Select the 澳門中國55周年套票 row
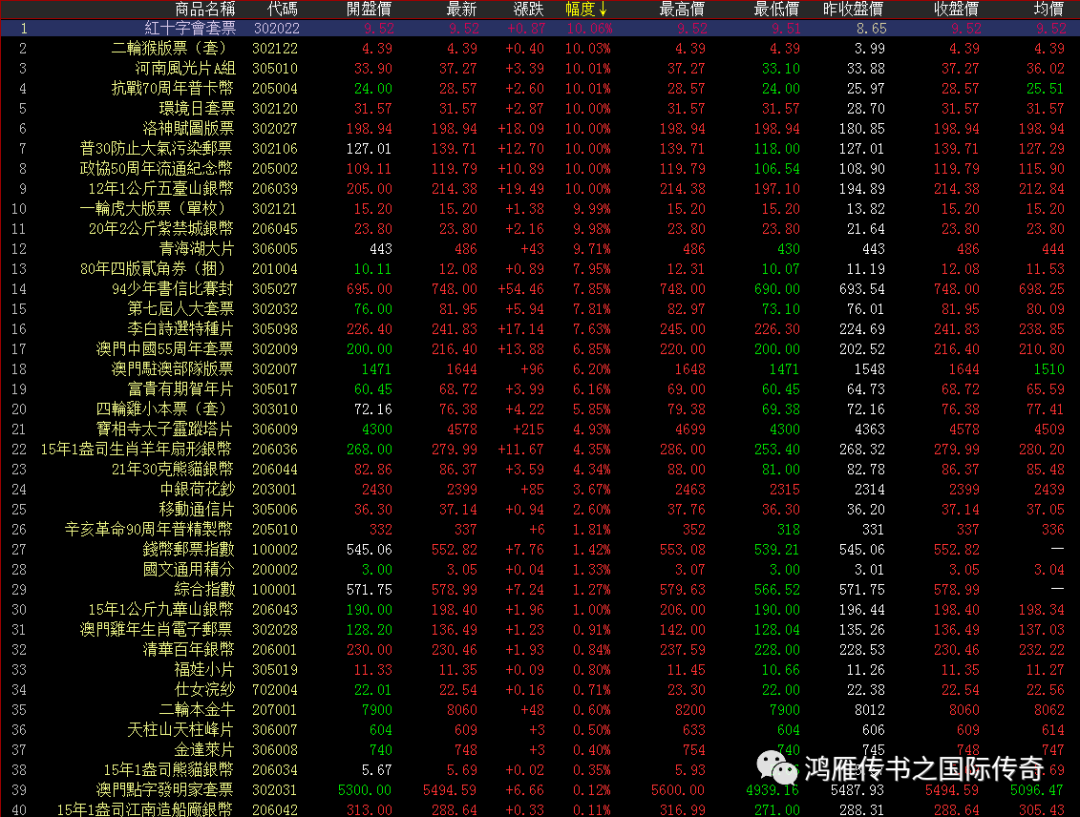1080x817 pixels. 540,349
